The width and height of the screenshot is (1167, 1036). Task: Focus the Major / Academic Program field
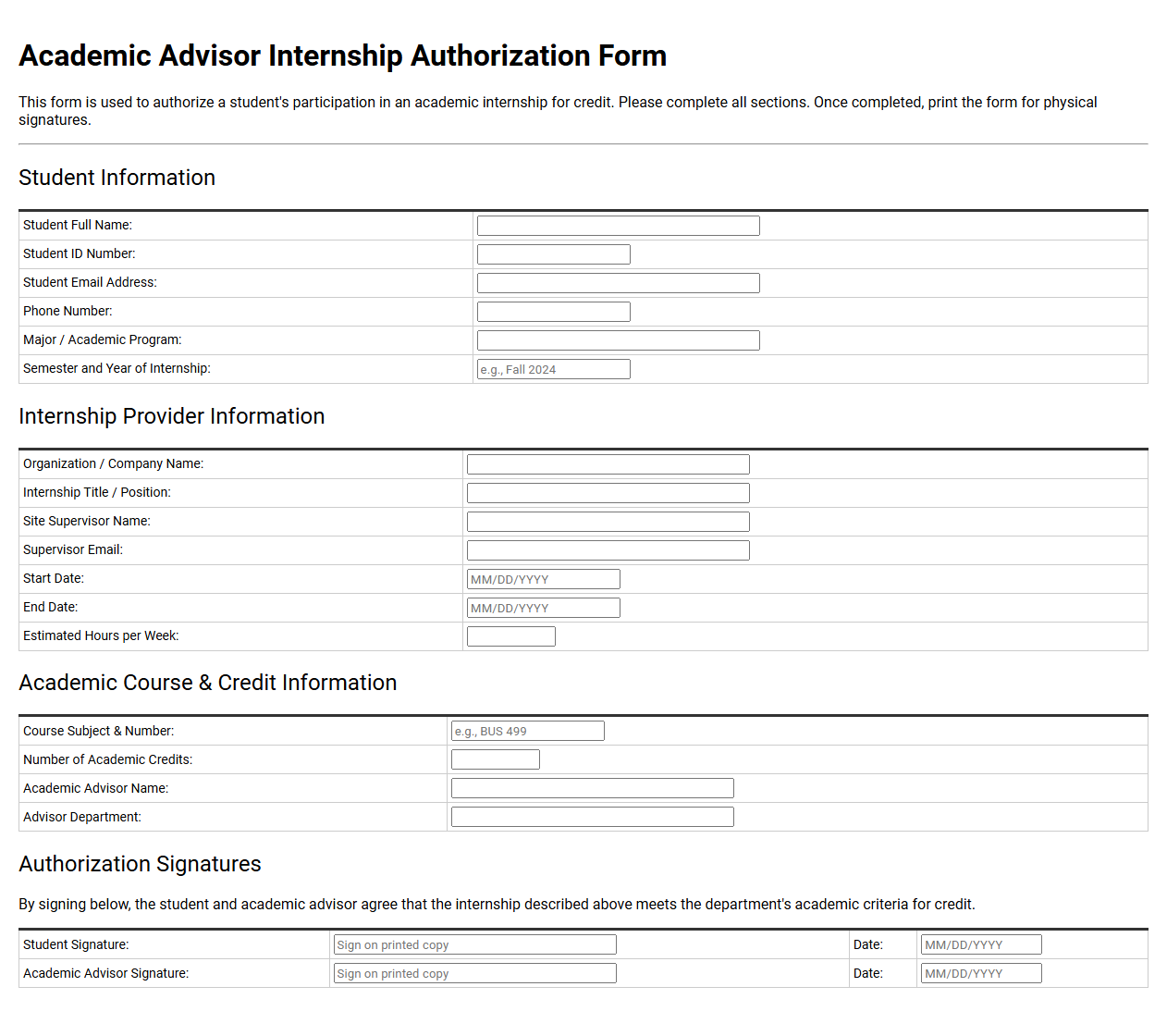[x=619, y=340]
